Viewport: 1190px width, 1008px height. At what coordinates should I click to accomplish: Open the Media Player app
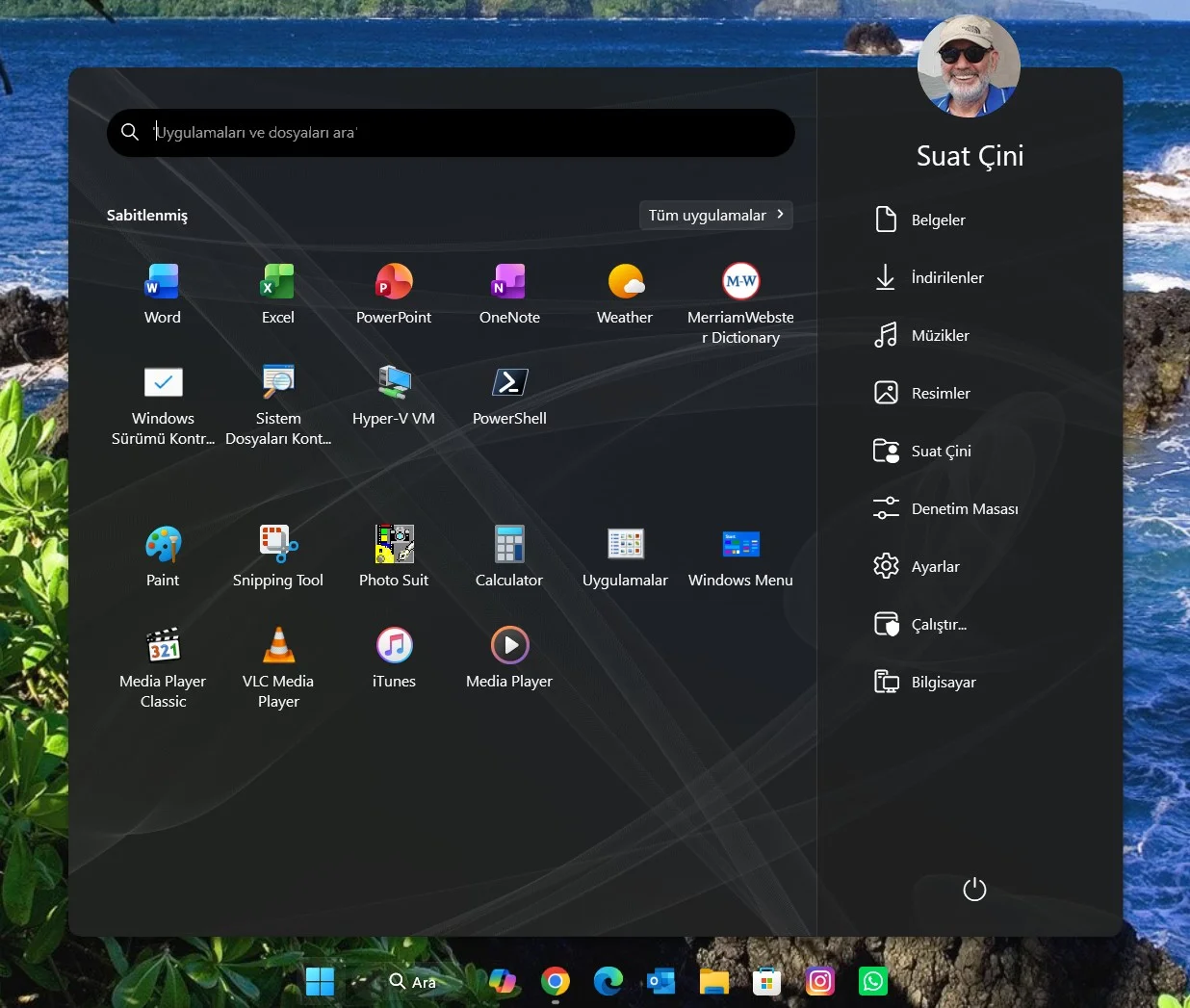click(x=509, y=659)
